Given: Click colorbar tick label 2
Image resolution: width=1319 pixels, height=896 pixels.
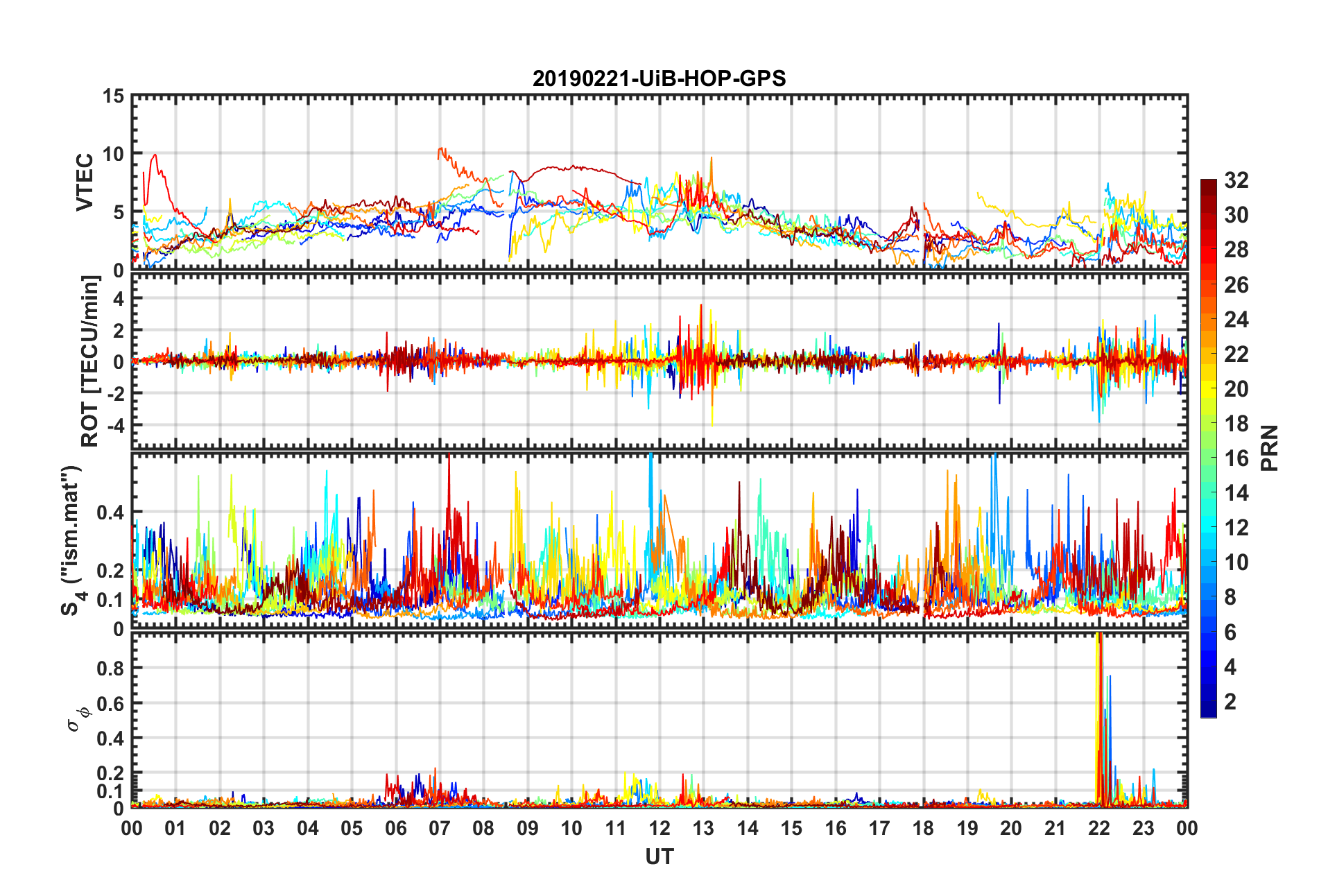Looking at the screenshot, I should [1230, 701].
